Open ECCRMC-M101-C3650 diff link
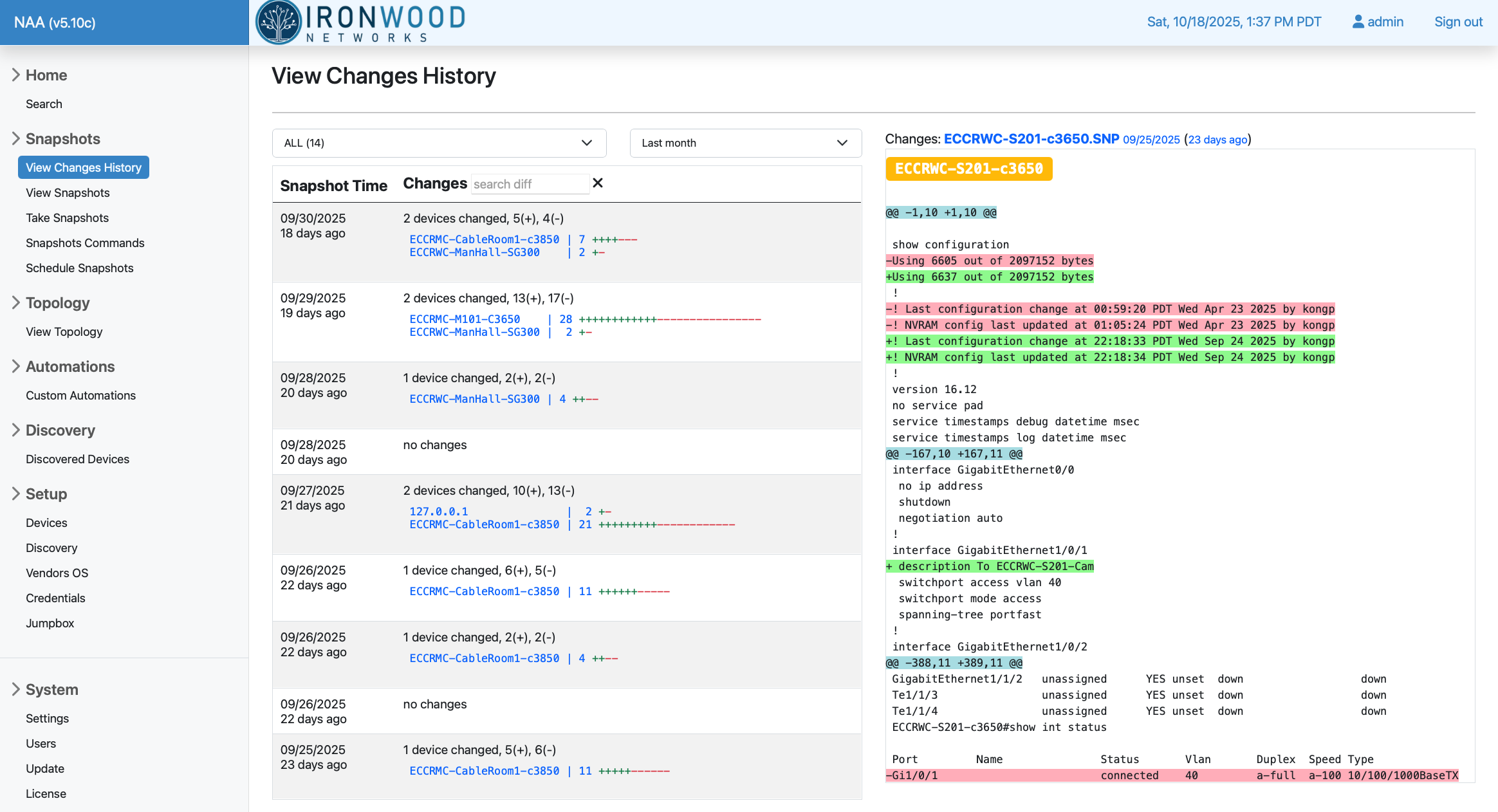This screenshot has height=812, width=1498. pos(465,319)
